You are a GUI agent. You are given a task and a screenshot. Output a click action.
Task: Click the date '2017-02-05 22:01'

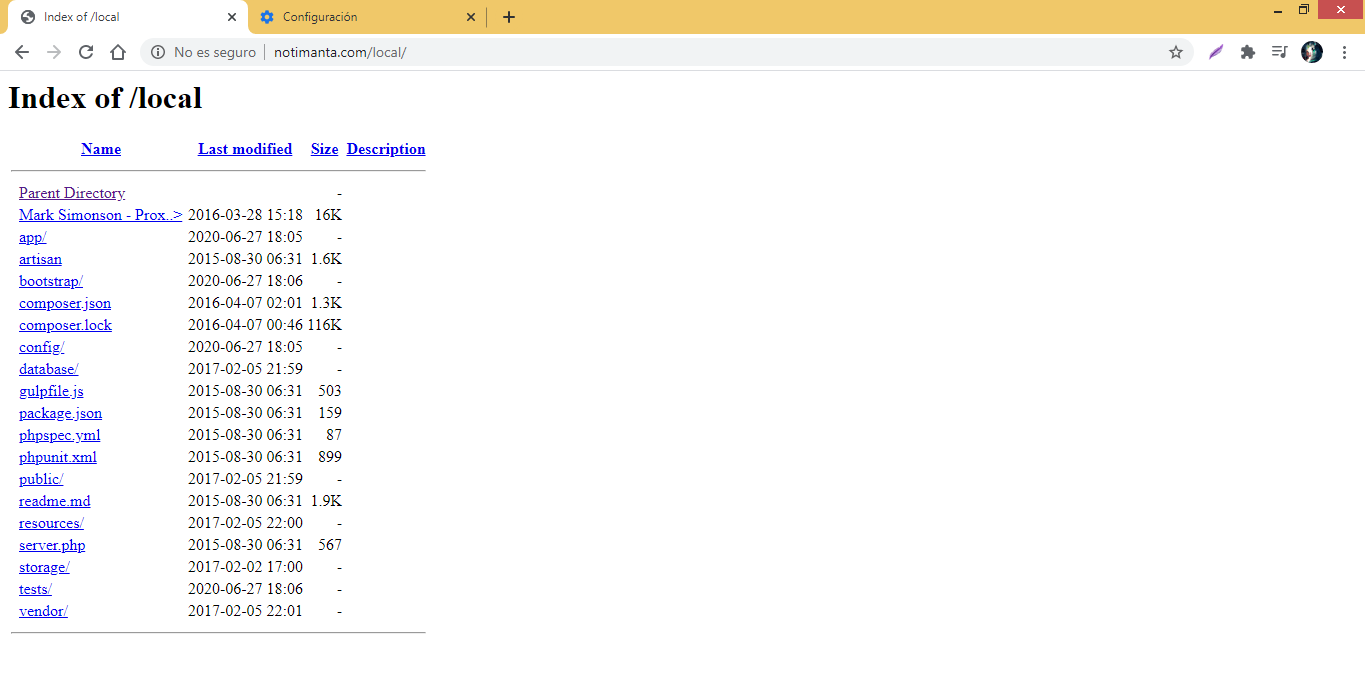pyautogui.click(x=245, y=611)
